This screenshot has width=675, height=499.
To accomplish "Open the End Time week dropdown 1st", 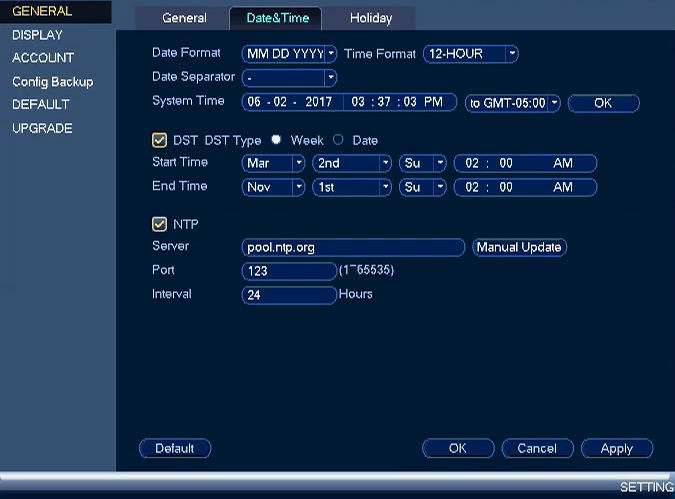I will click(x=352, y=187).
